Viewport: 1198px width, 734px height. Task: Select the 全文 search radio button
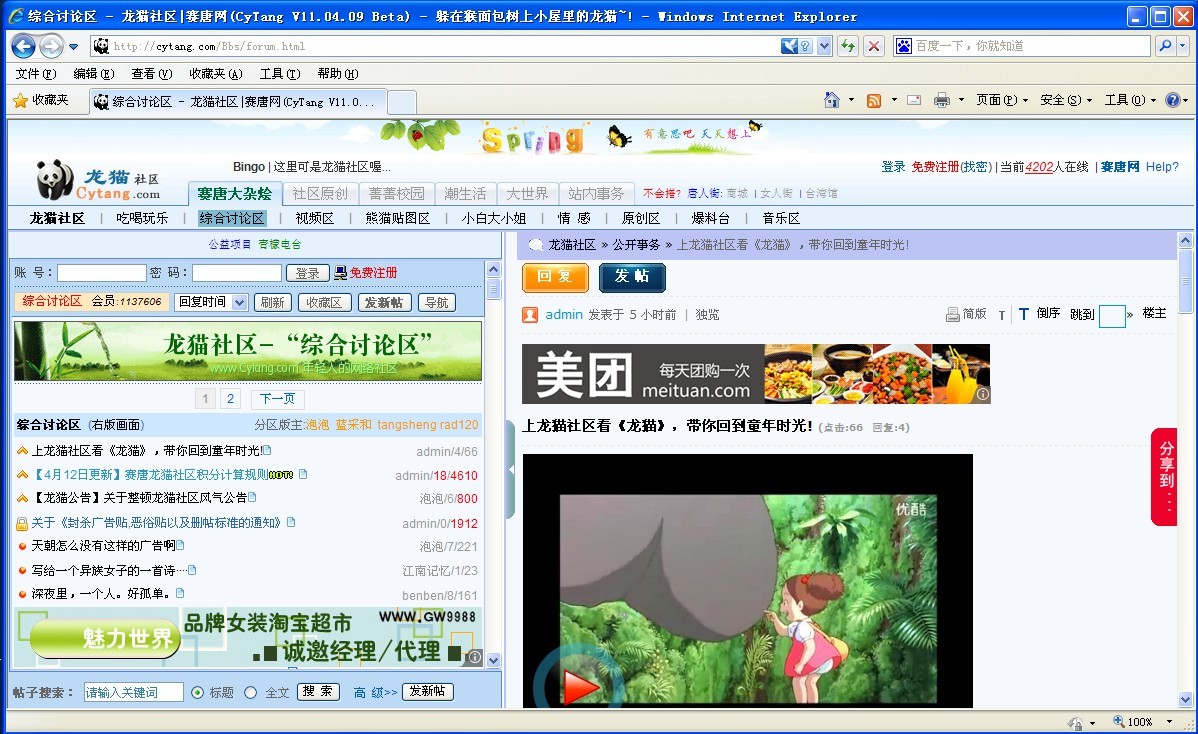click(x=251, y=692)
